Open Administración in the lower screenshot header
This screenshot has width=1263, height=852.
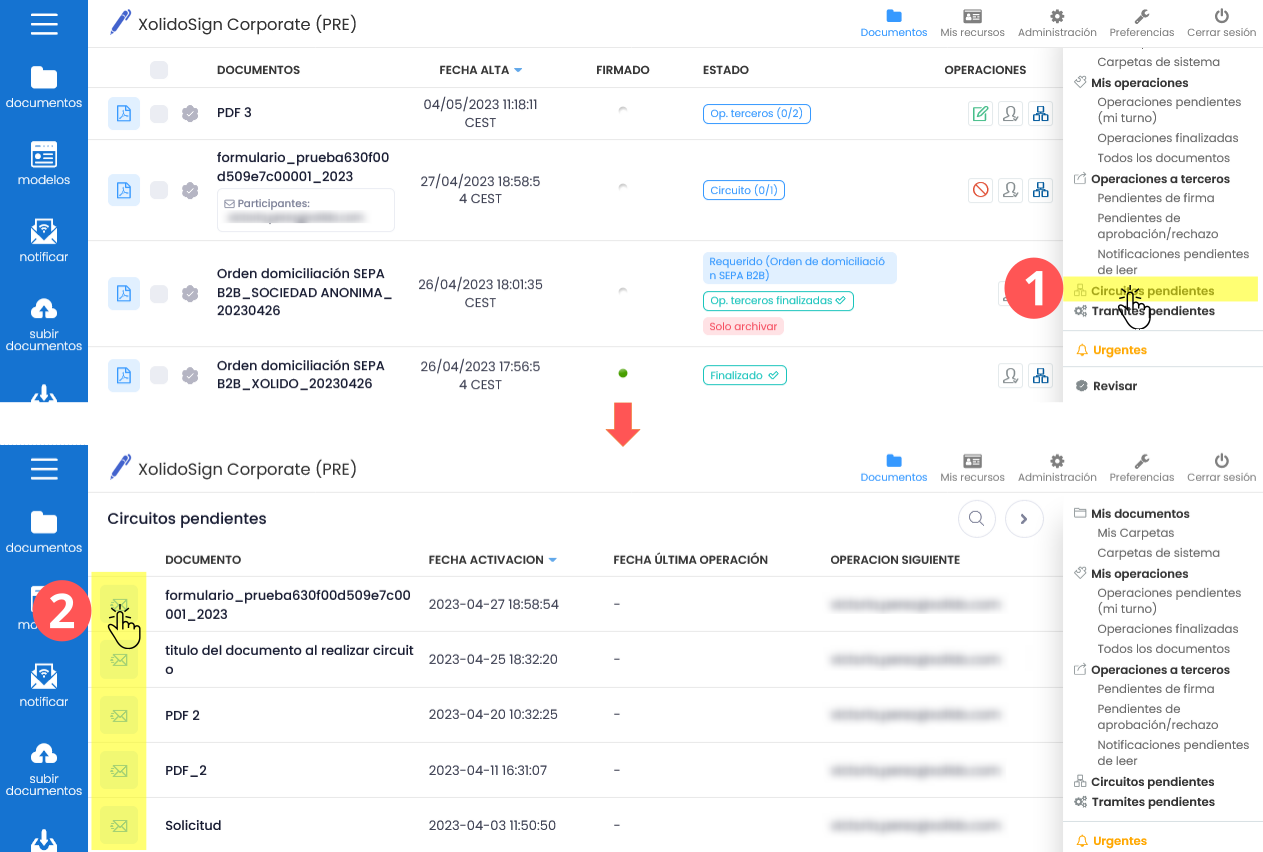click(x=1057, y=468)
